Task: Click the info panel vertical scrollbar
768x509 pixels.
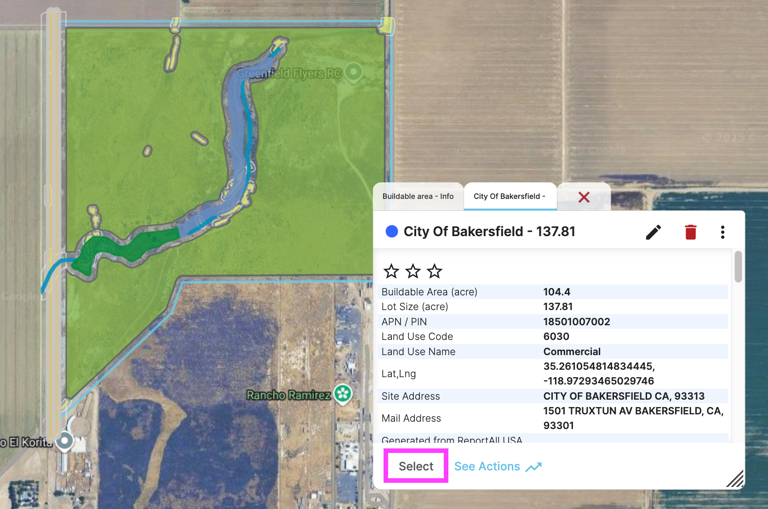Action: pos(738,267)
